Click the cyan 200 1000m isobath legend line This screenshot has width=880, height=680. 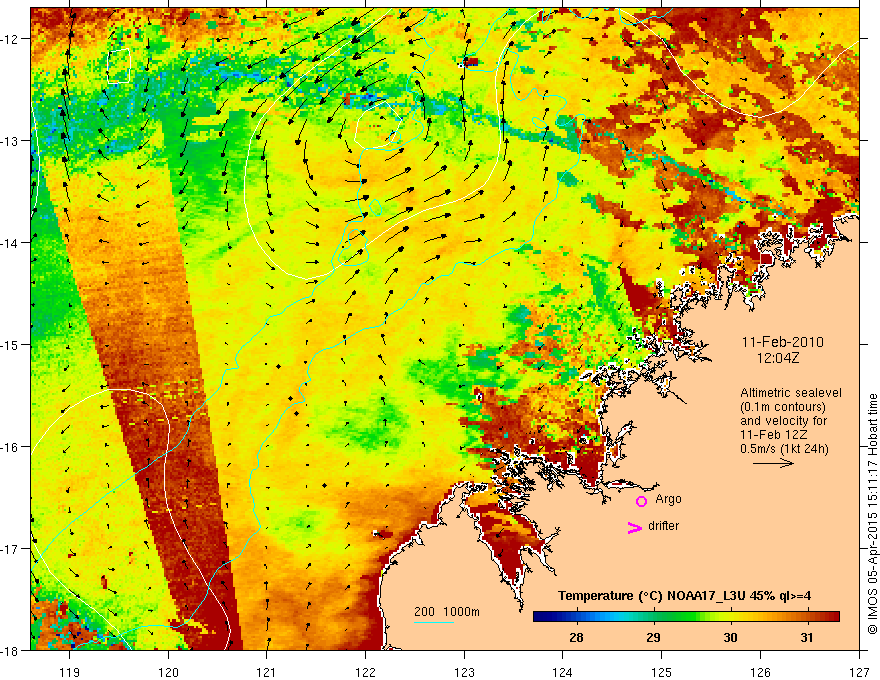point(434,622)
